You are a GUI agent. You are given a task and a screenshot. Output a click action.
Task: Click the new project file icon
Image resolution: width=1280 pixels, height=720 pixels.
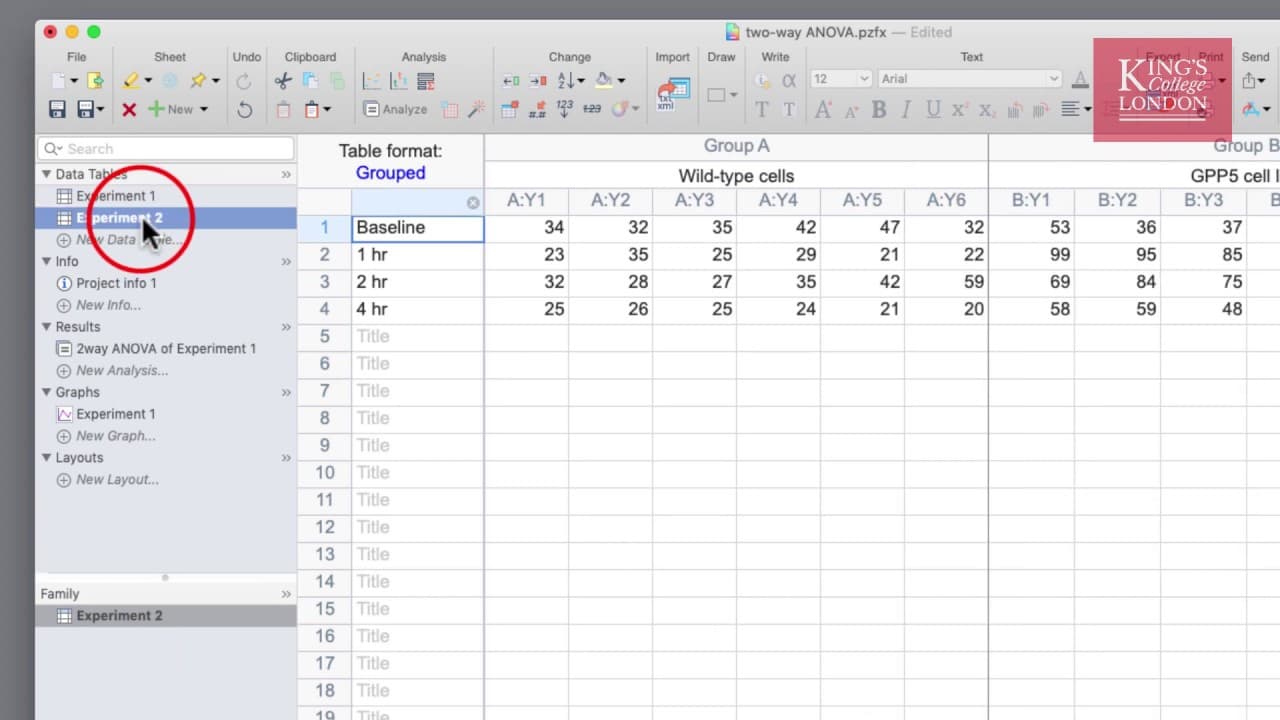pos(59,80)
